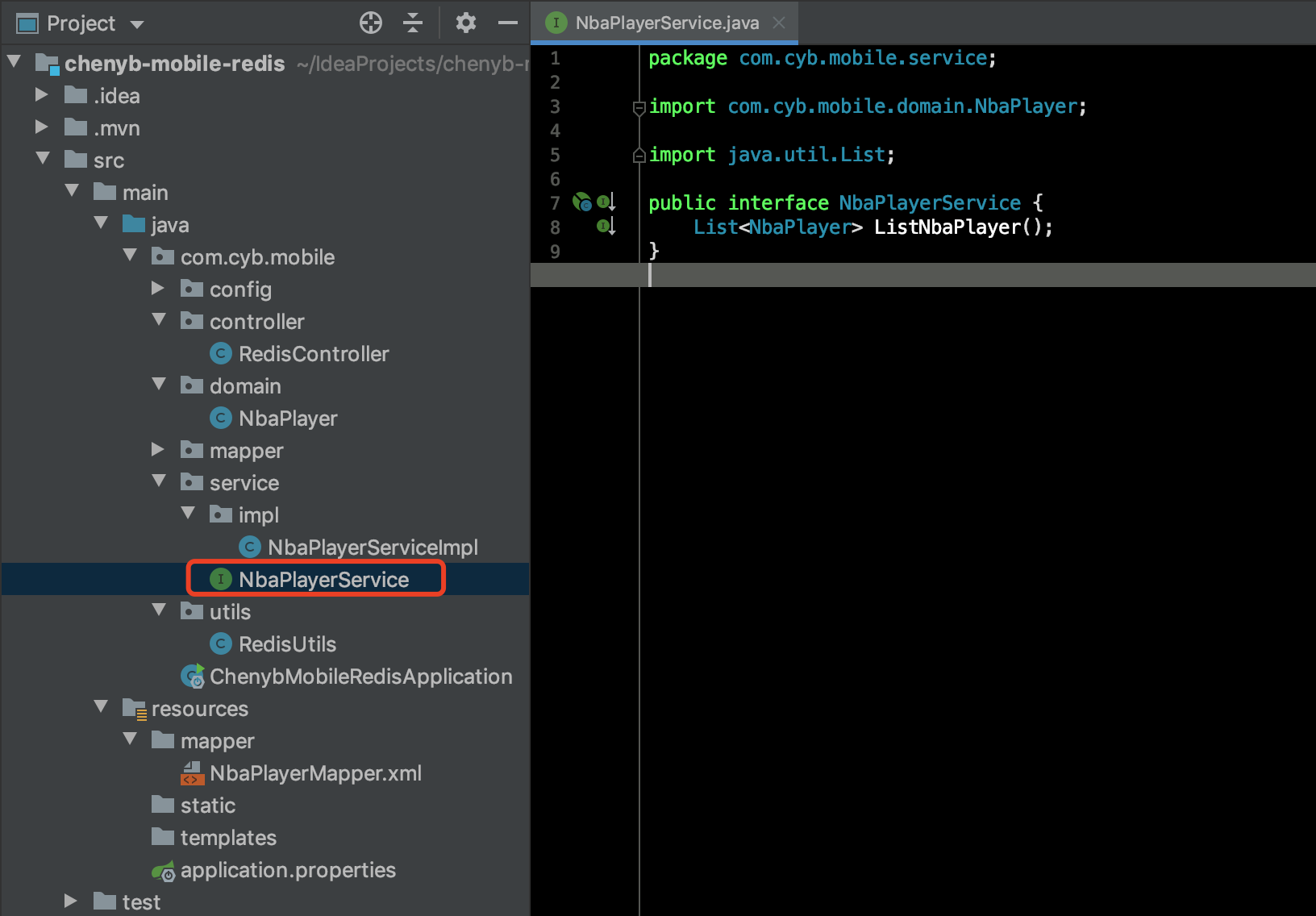
Task: Click the NbaPlayer class icon
Action: (221, 418)
